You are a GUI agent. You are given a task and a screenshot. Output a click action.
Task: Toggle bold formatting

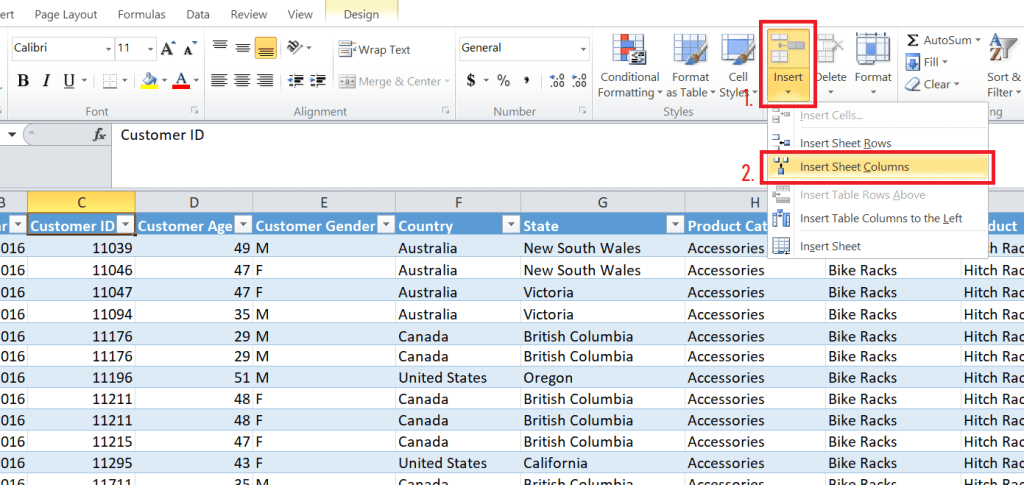tap(21, 81)
